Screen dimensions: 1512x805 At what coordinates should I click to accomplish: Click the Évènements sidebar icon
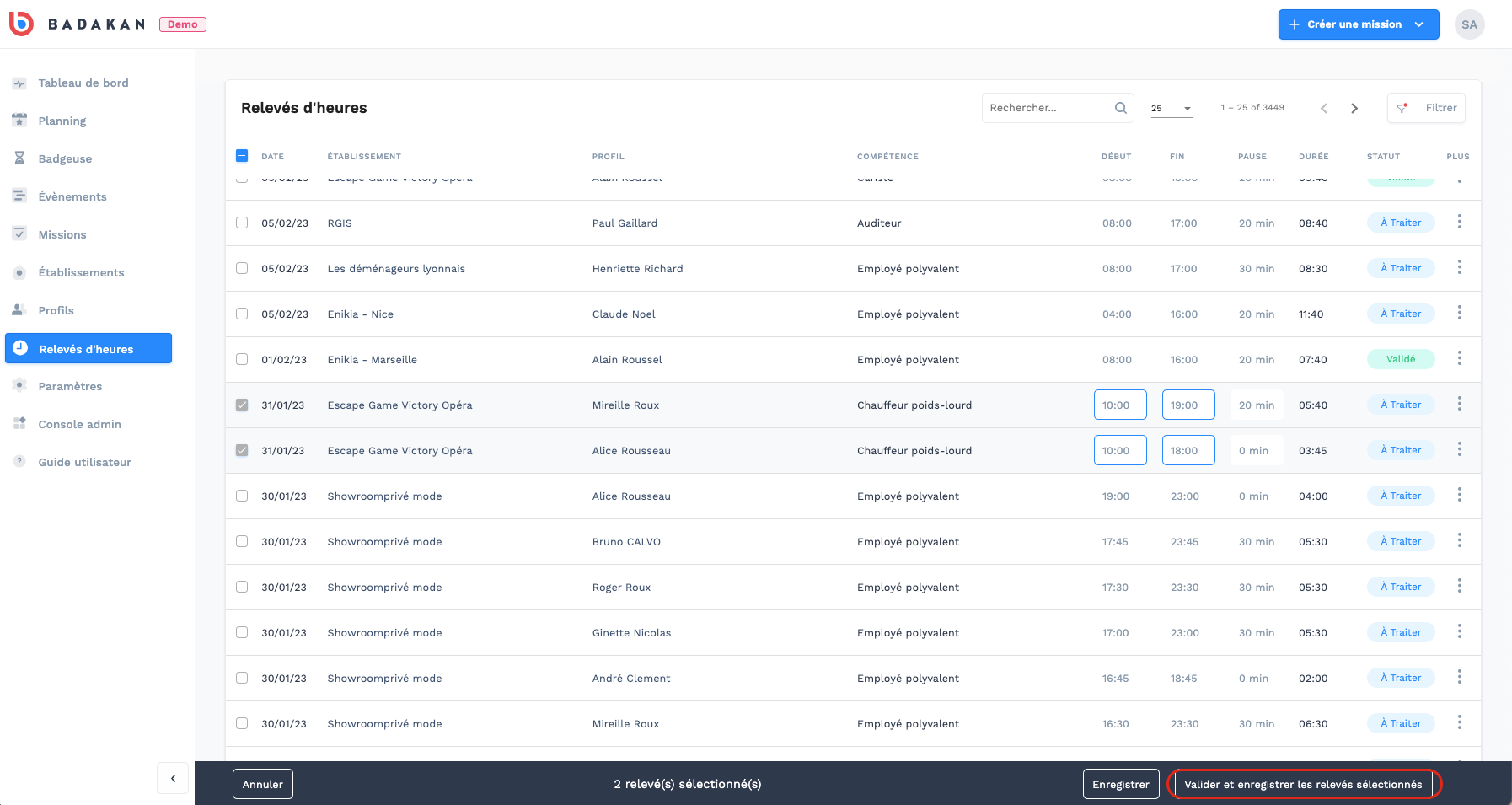coord(19,196)
